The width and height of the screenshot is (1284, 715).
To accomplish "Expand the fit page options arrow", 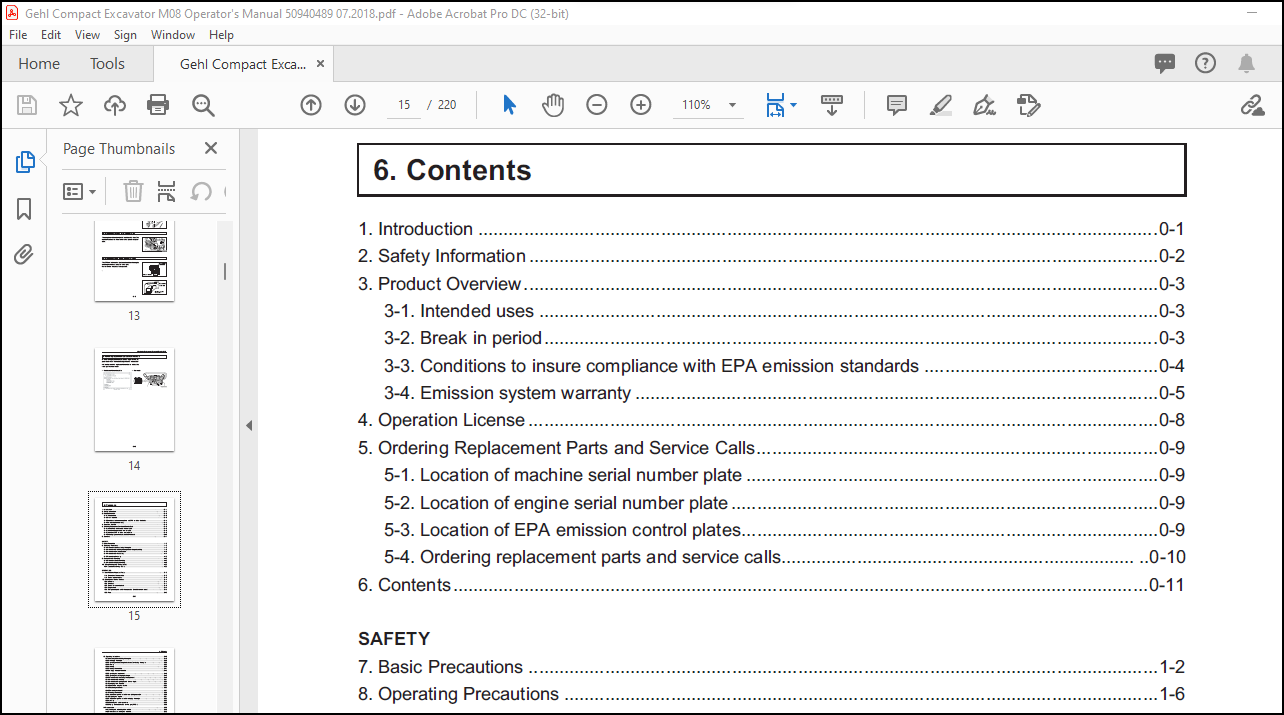I will tap(794, 105).
